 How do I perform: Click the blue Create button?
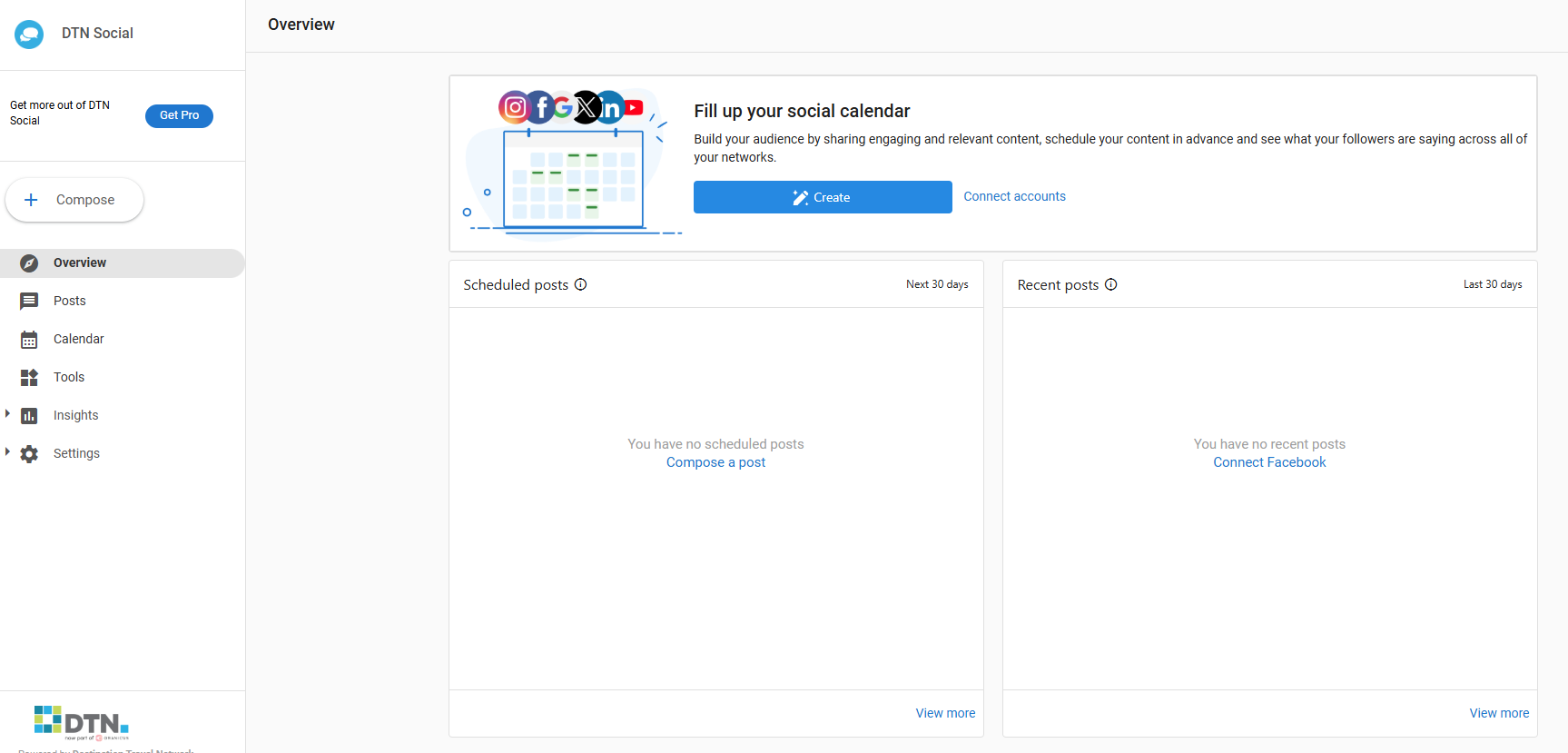coord(823,197)
